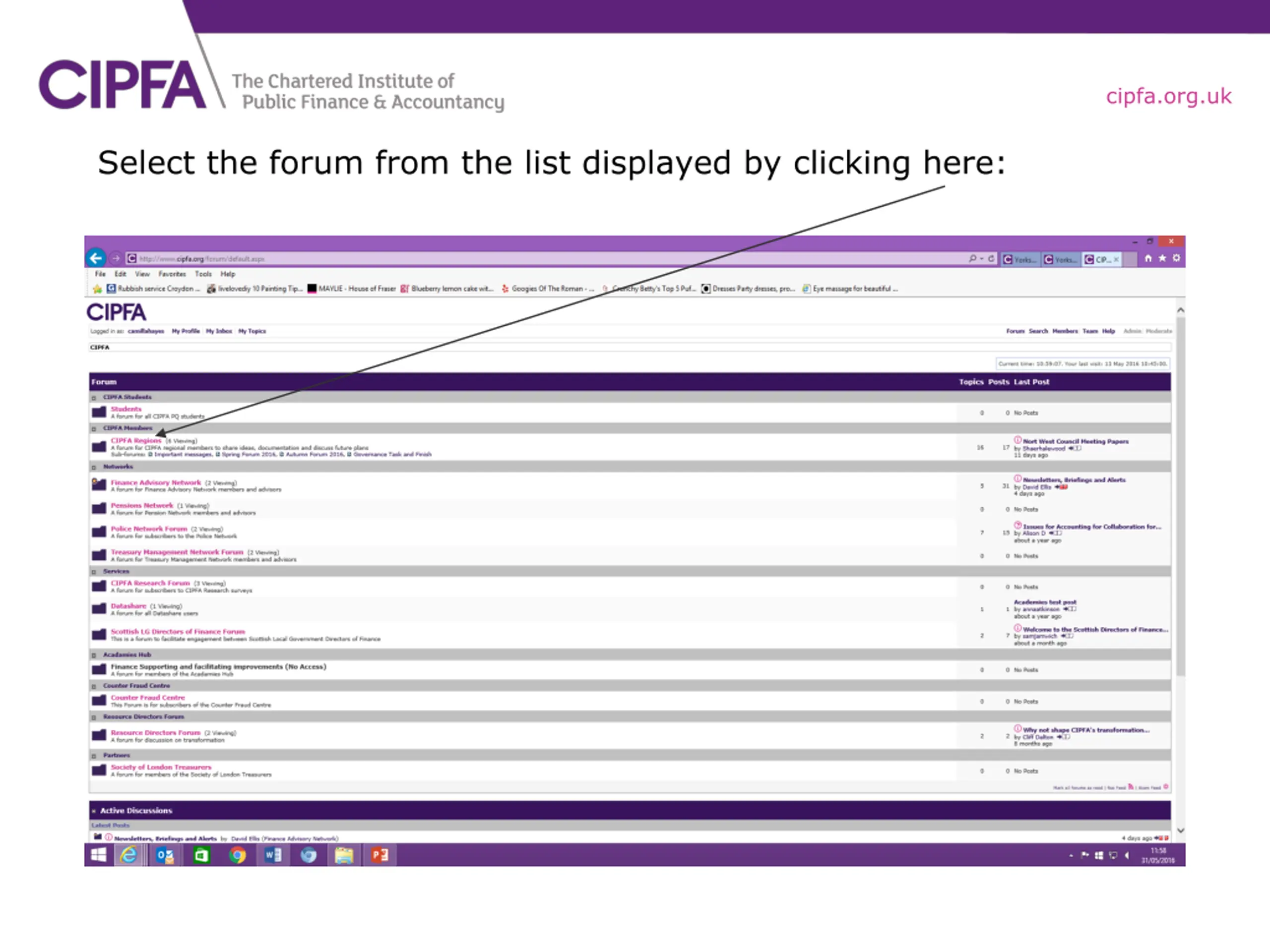Click the folder icon beside Counter Fraud Centre
Viewport: 1270px width, 952px height.
(99, 700)
